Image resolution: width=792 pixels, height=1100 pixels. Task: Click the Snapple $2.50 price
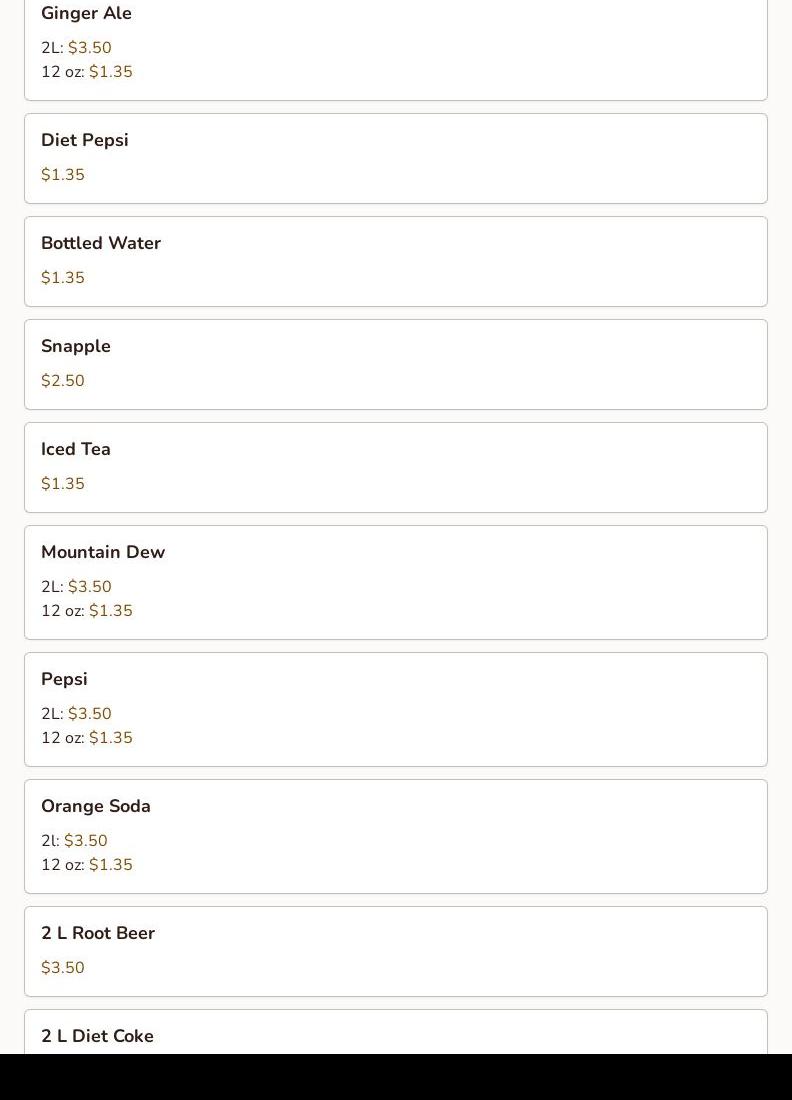63,381
